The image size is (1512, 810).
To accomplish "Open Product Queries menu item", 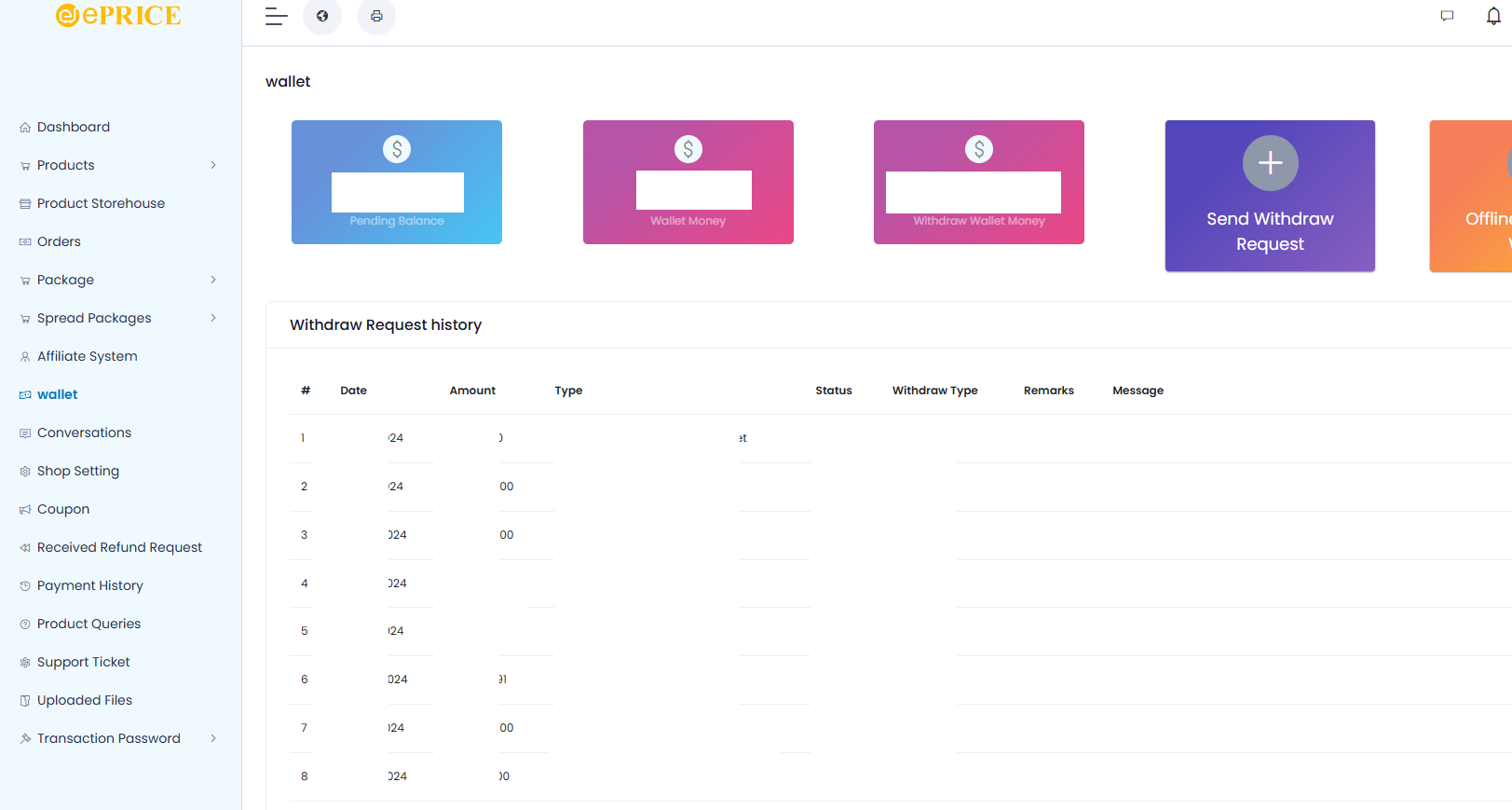I will (89, 624).
